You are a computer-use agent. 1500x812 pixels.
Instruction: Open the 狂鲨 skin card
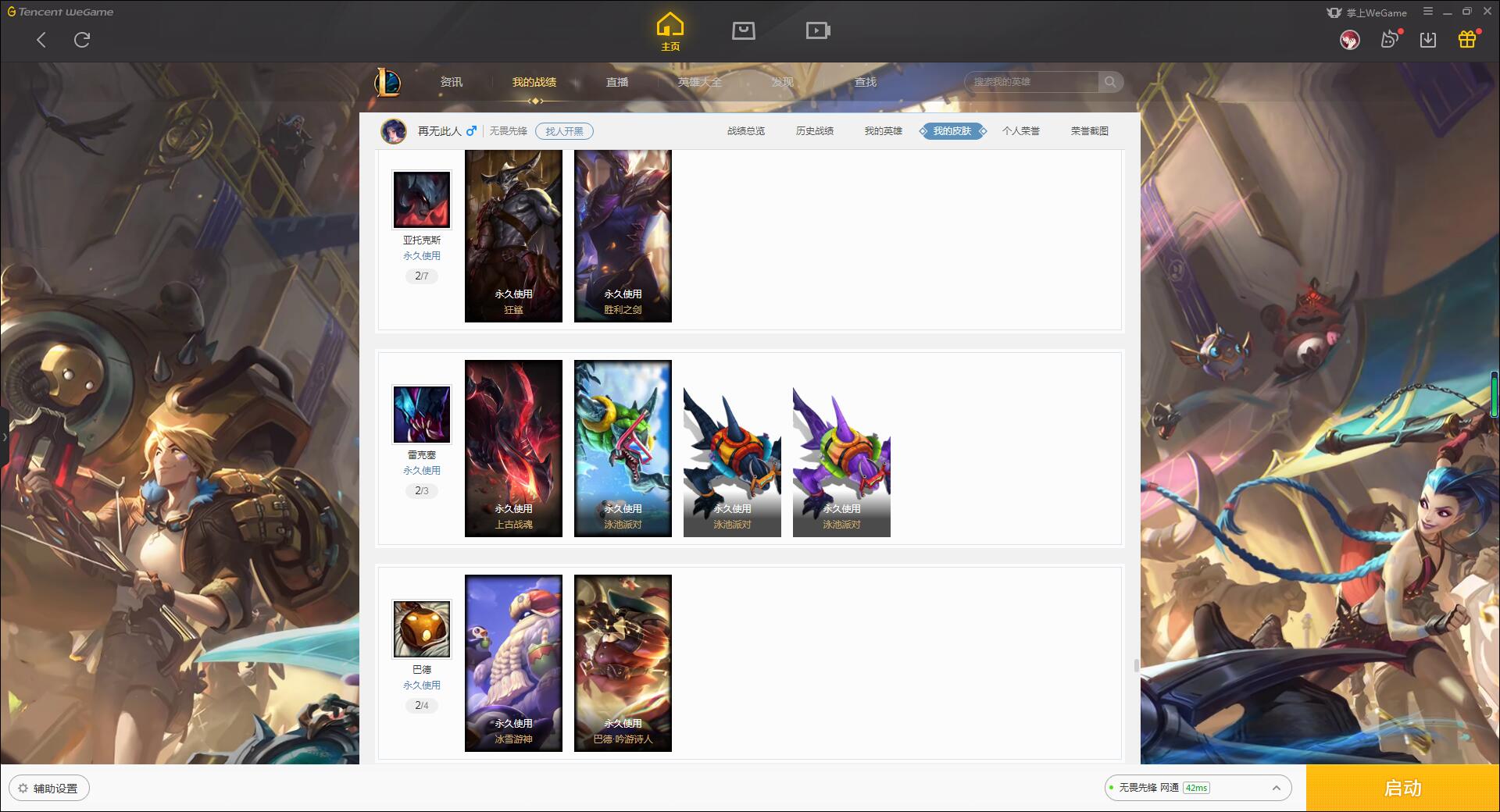click(x=513, y=236)
